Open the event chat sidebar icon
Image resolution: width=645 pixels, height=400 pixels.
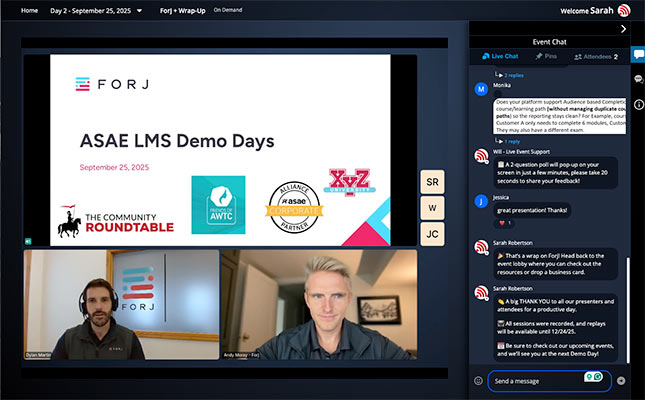click(x=638, y=55)
